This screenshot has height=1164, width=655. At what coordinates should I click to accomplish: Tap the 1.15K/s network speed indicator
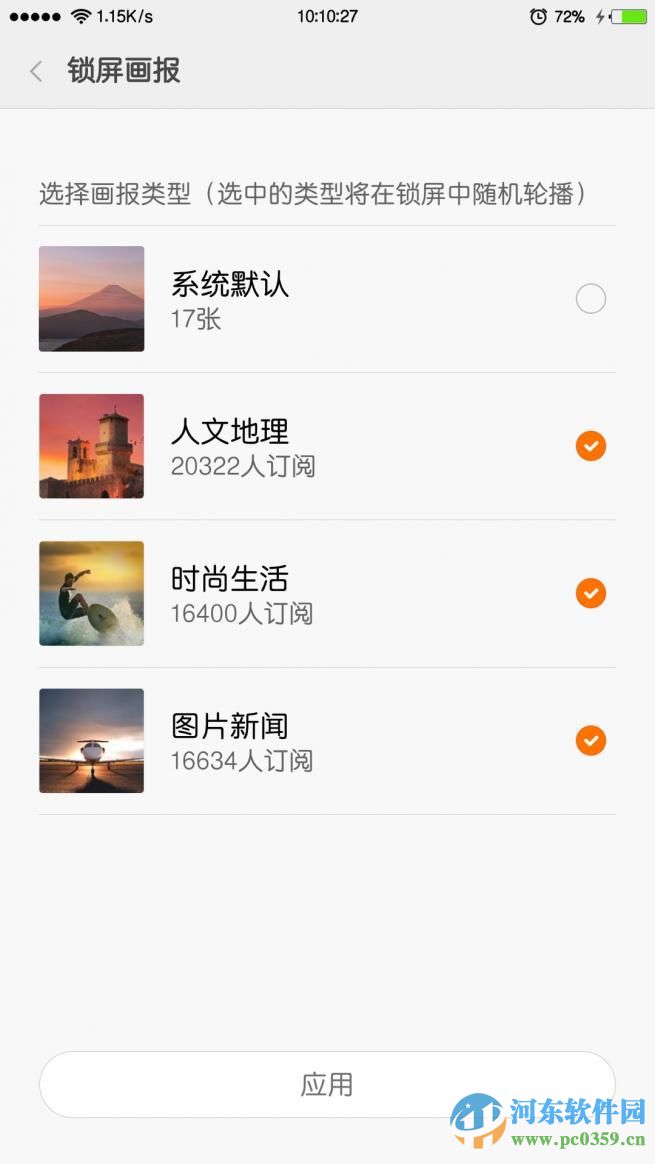click(123, 15)
